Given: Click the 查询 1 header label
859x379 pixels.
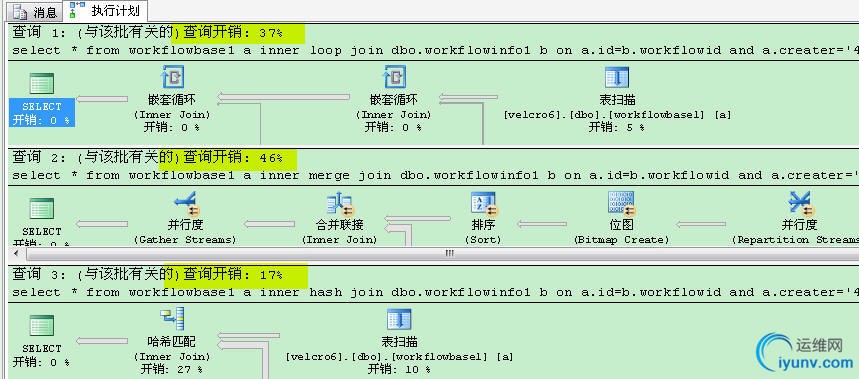Looking at the screenshot, I should (x=39, y=33).
